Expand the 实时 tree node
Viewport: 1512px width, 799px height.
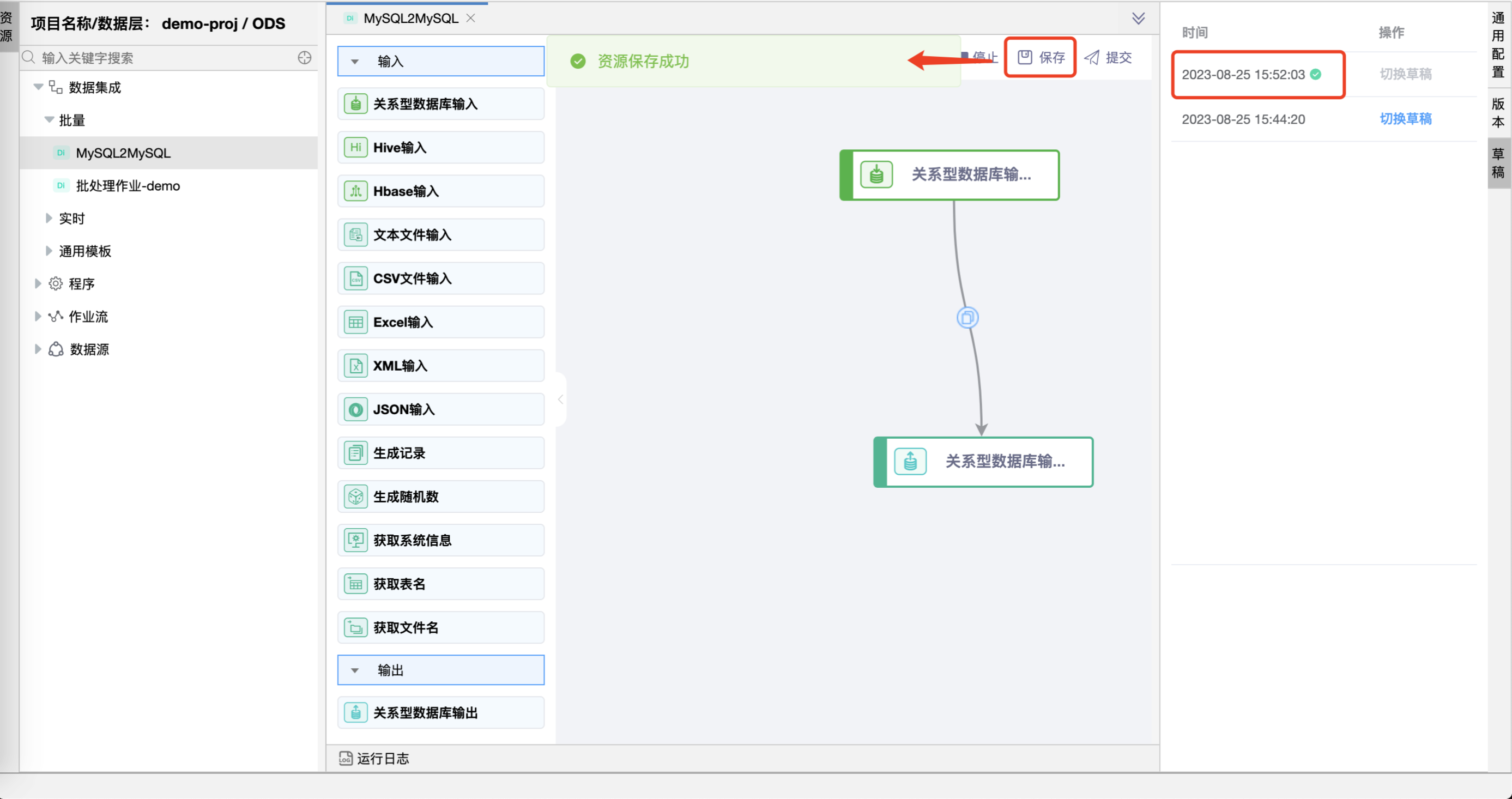(49, 219)
